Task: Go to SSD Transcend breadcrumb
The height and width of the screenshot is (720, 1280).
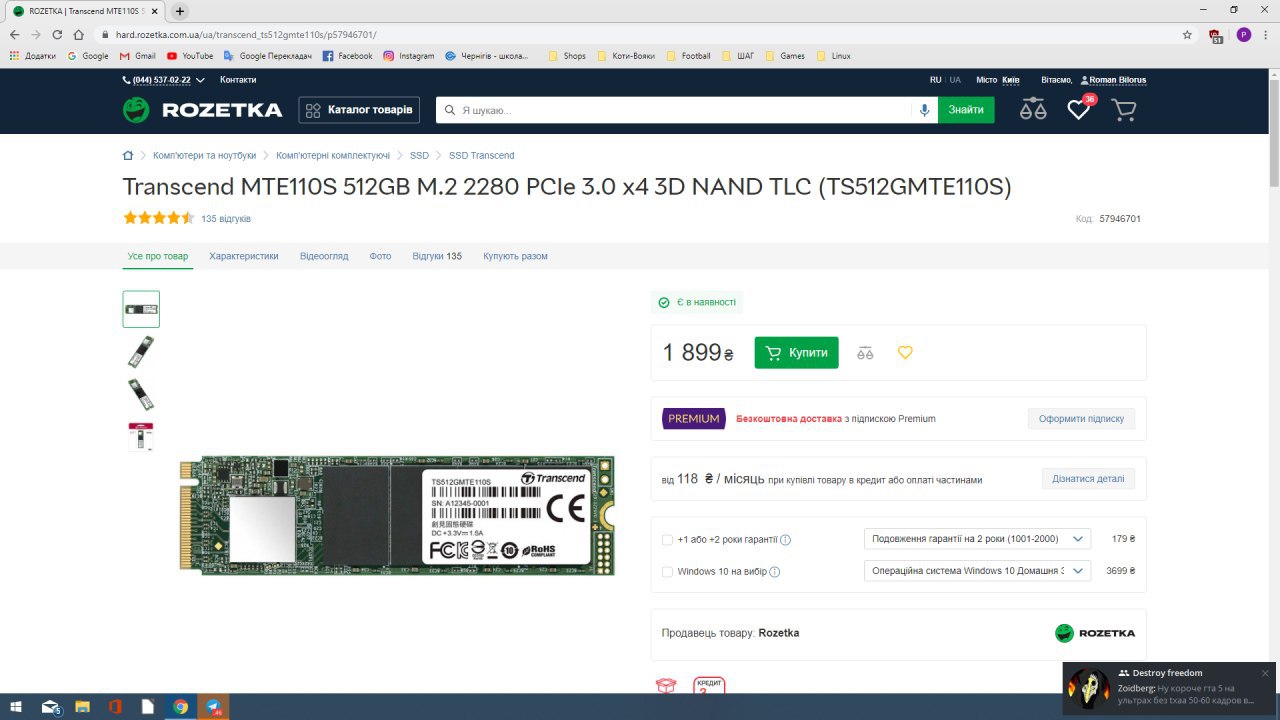Action: [482, 155]
